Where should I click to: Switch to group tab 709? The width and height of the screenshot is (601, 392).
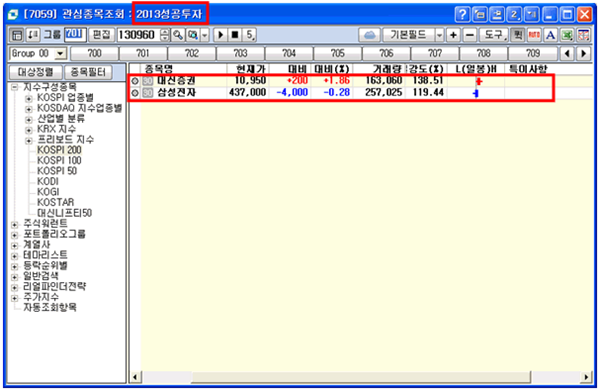point(532,53)
